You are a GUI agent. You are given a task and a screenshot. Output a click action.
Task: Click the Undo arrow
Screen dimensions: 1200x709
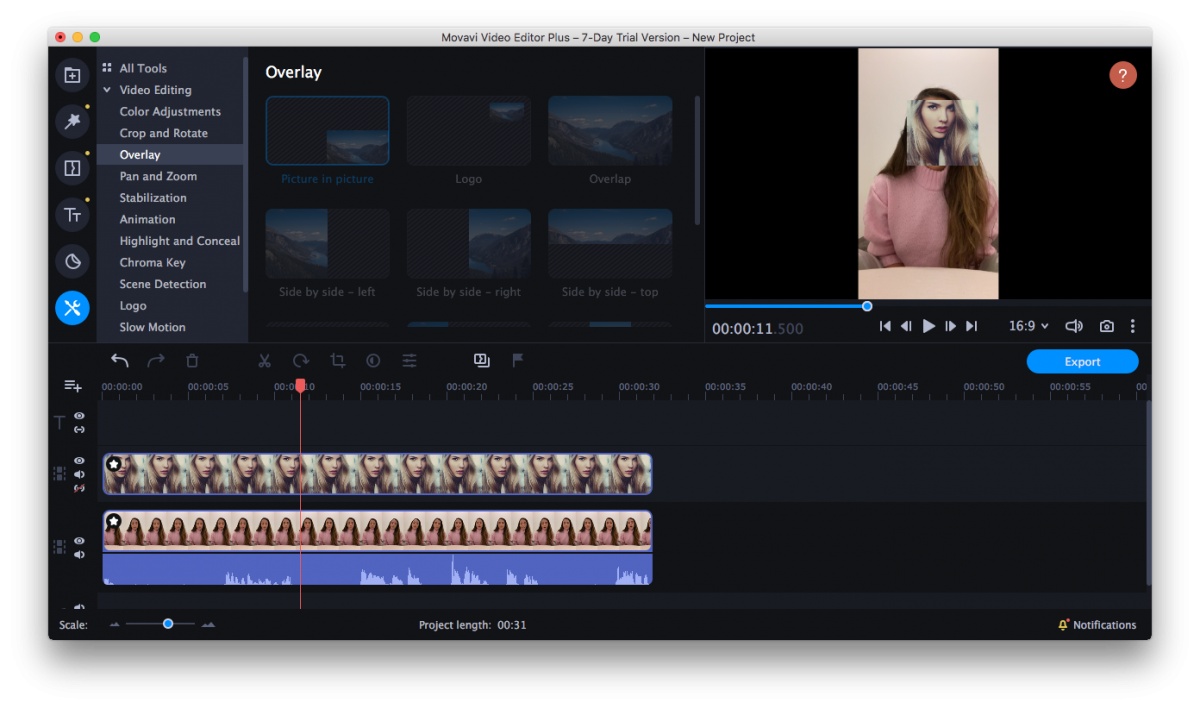click(120, 360)
